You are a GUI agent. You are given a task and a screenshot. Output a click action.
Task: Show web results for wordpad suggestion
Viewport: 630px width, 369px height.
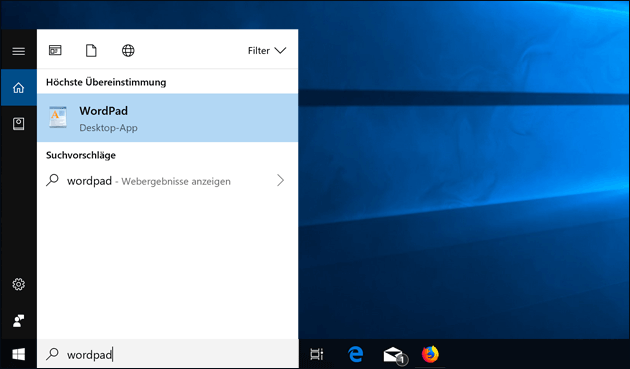168,180
